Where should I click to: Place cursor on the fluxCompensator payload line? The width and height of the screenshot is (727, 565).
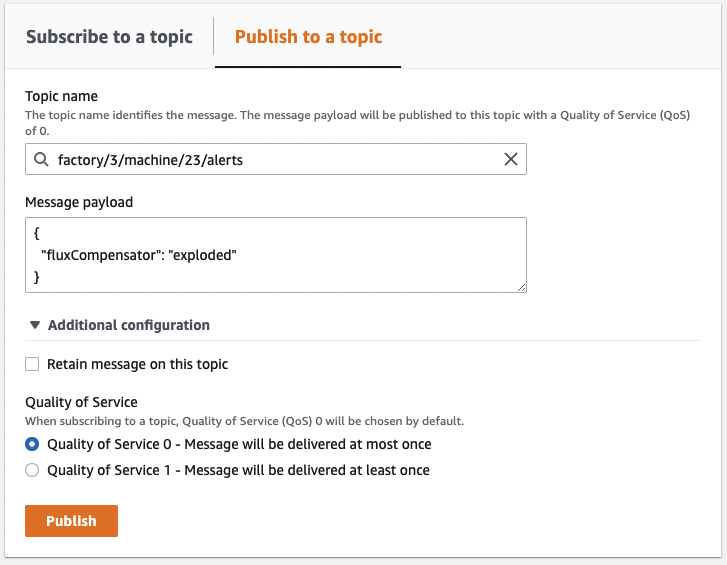[x=139, y=255]
